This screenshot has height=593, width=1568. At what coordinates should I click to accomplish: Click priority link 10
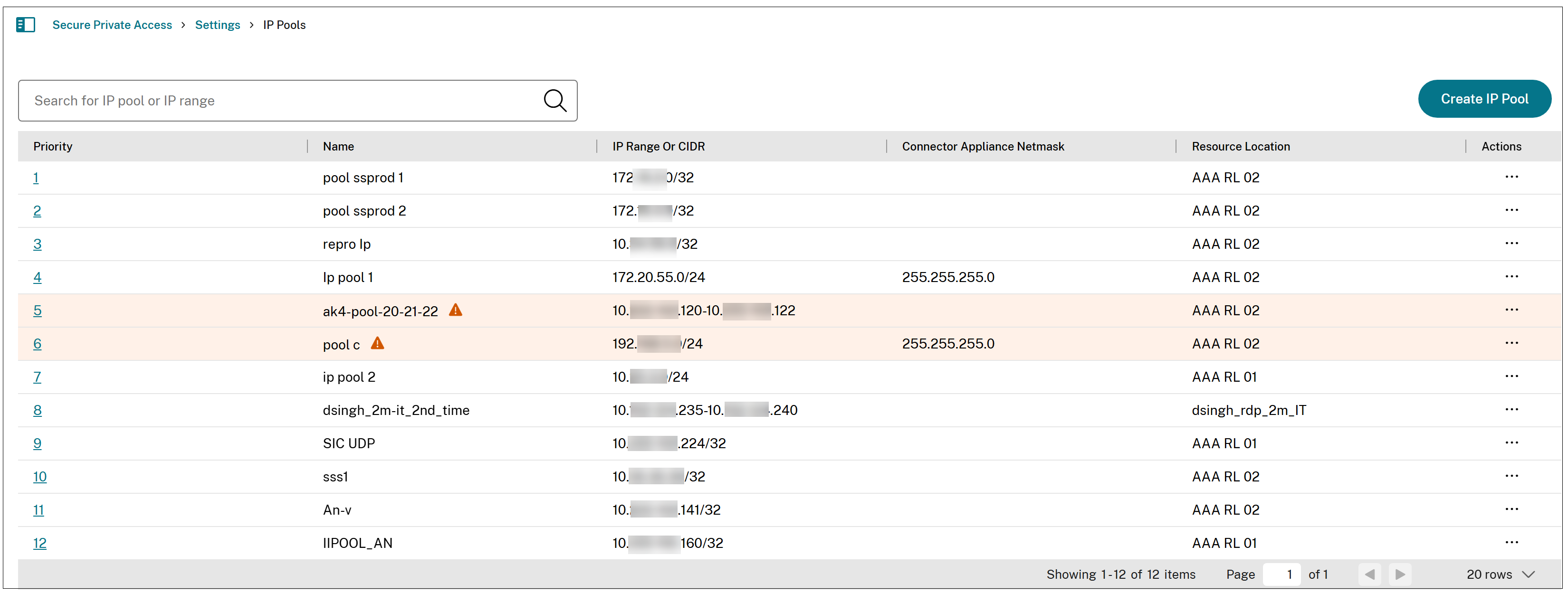(x=39, y=477)
